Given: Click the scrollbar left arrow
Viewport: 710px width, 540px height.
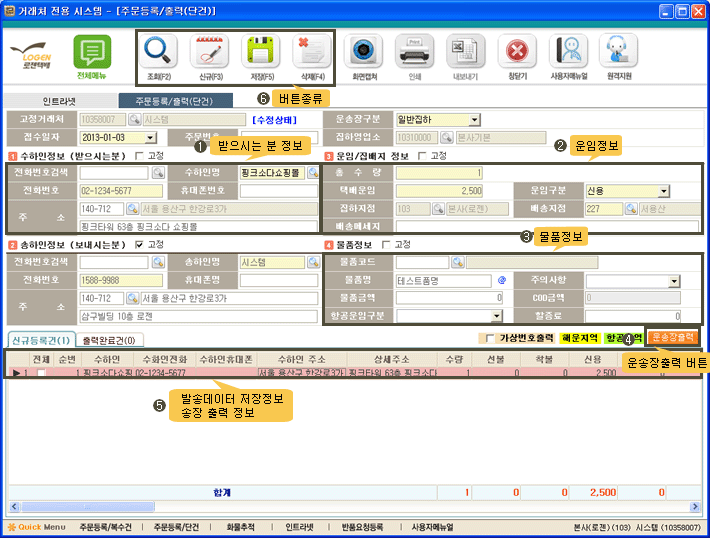Looking at the screenshot, I should [x=14, y=507].
